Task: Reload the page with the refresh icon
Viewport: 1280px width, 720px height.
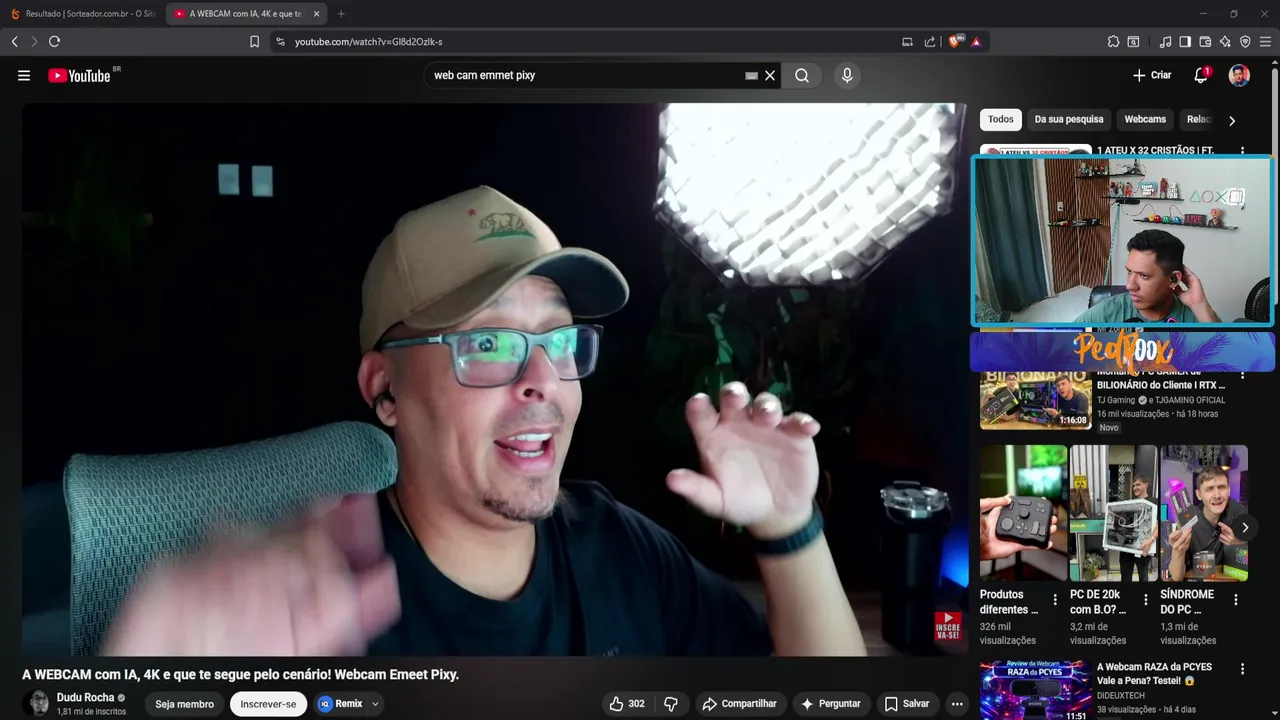Action: click(54, 41)
